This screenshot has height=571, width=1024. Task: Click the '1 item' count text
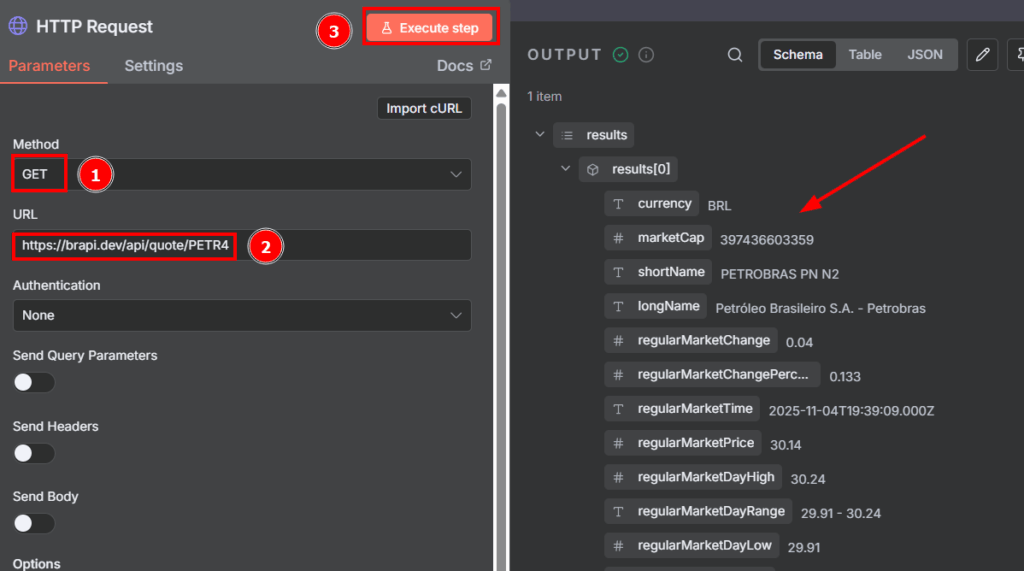click(545, 97)
